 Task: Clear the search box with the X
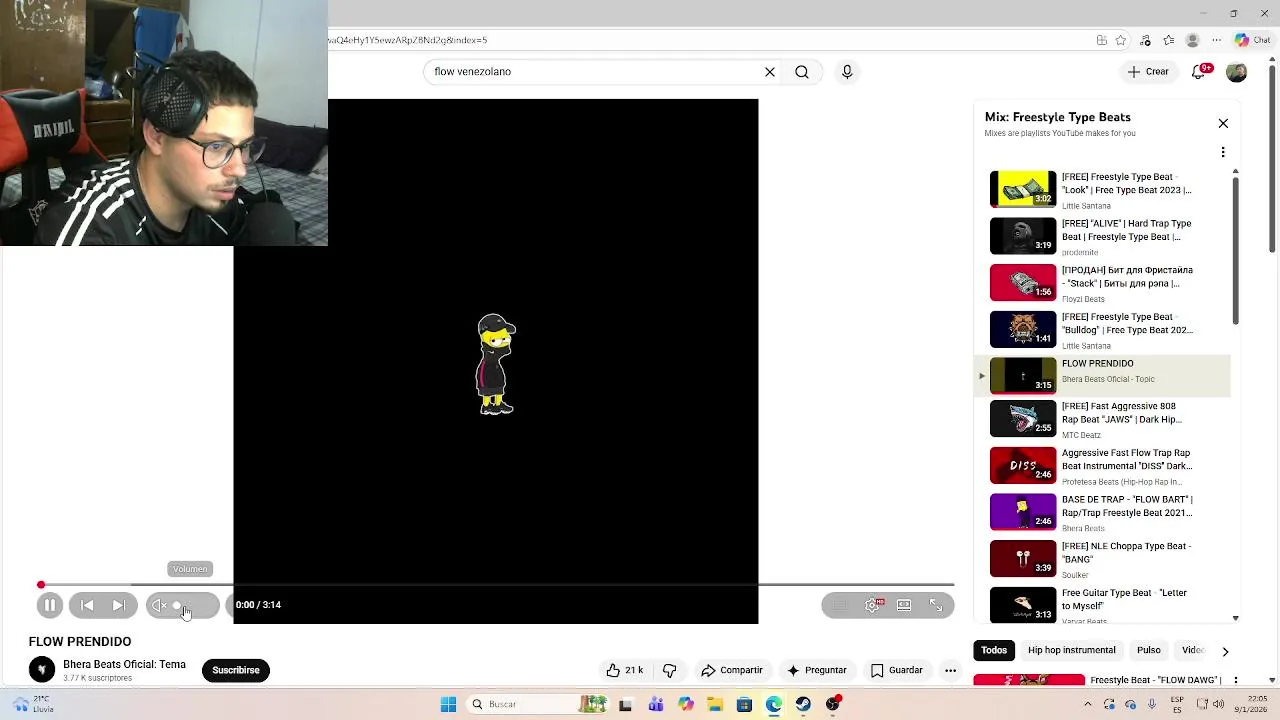click(770, 72)
